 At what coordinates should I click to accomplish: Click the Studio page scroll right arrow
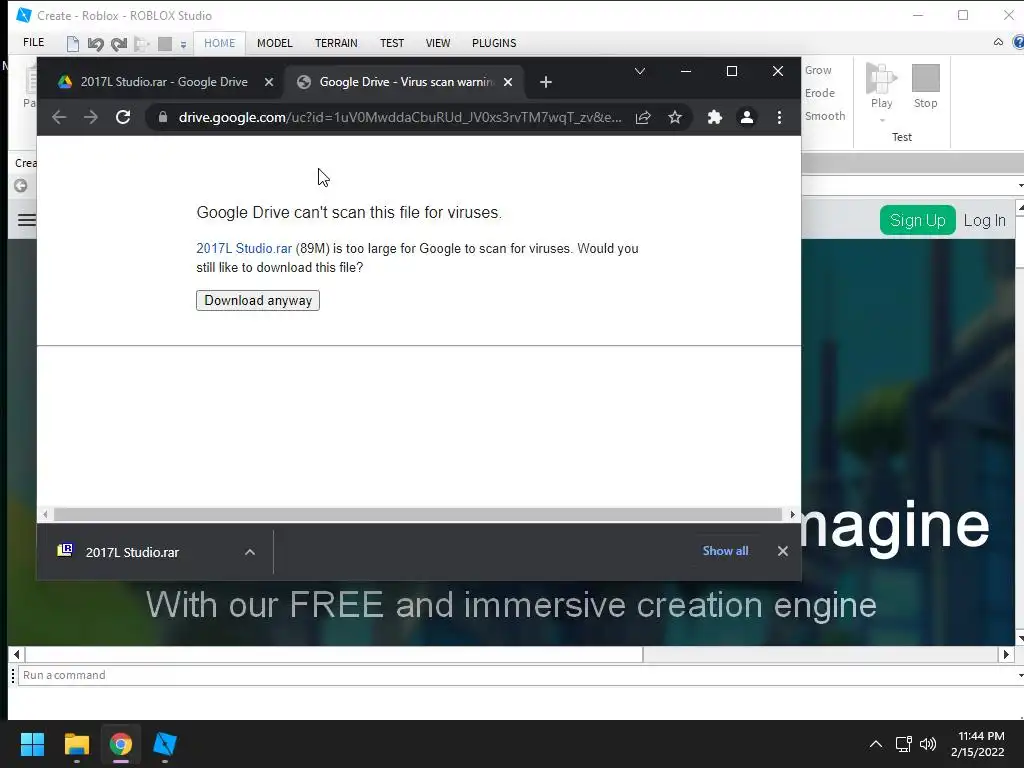click(x=1006, y=654)
